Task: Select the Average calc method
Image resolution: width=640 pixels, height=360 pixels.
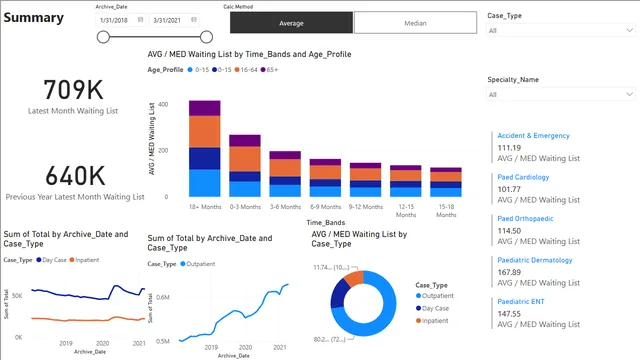Action: coord(291,23)
